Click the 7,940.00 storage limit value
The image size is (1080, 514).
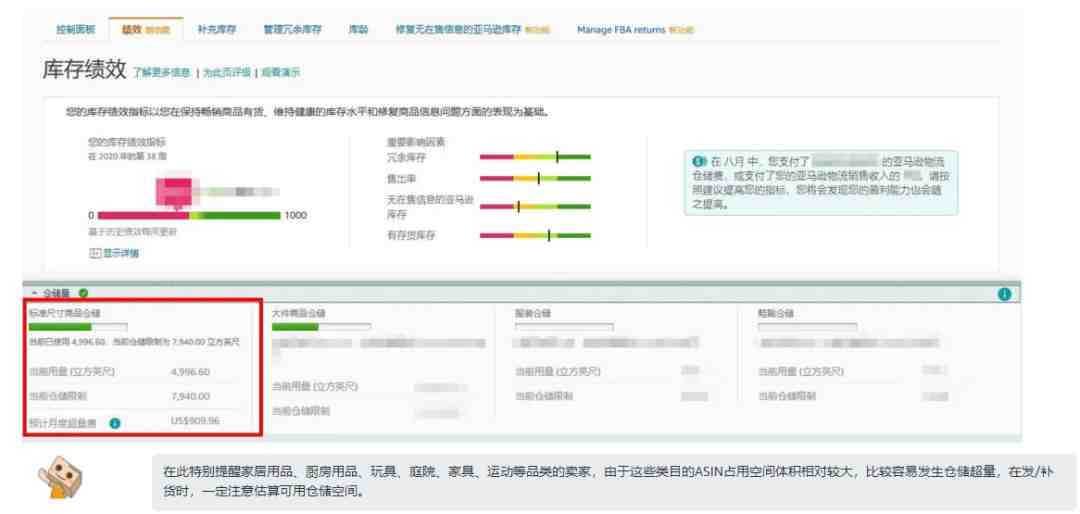point(190,396)
